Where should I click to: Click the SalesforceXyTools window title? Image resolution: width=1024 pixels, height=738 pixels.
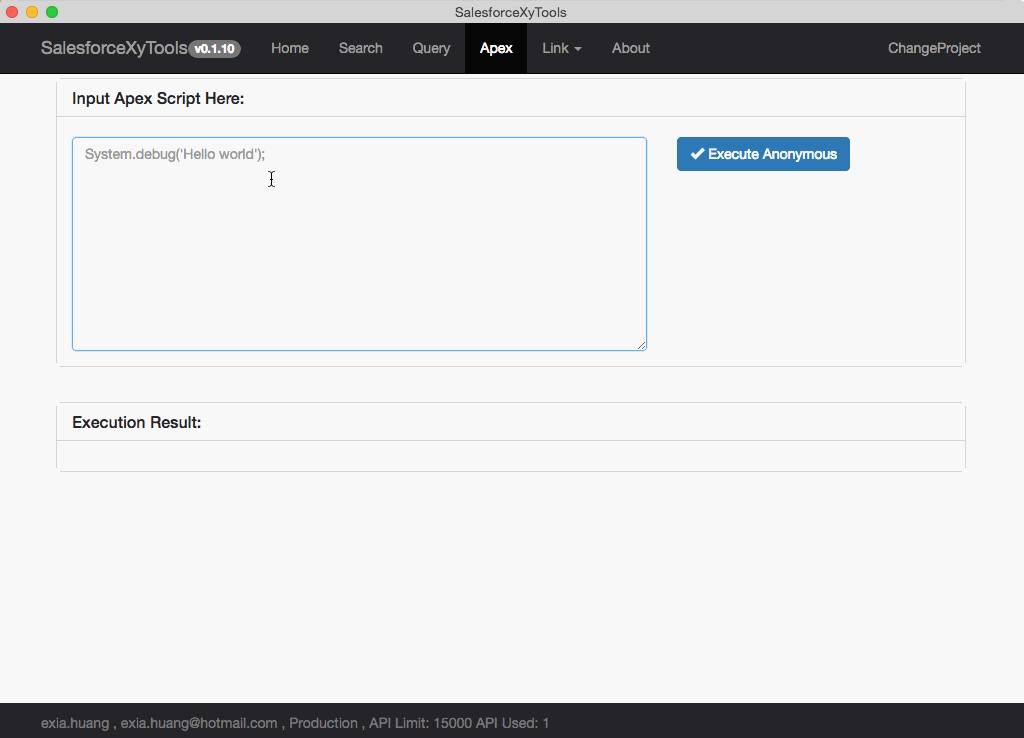511,12
